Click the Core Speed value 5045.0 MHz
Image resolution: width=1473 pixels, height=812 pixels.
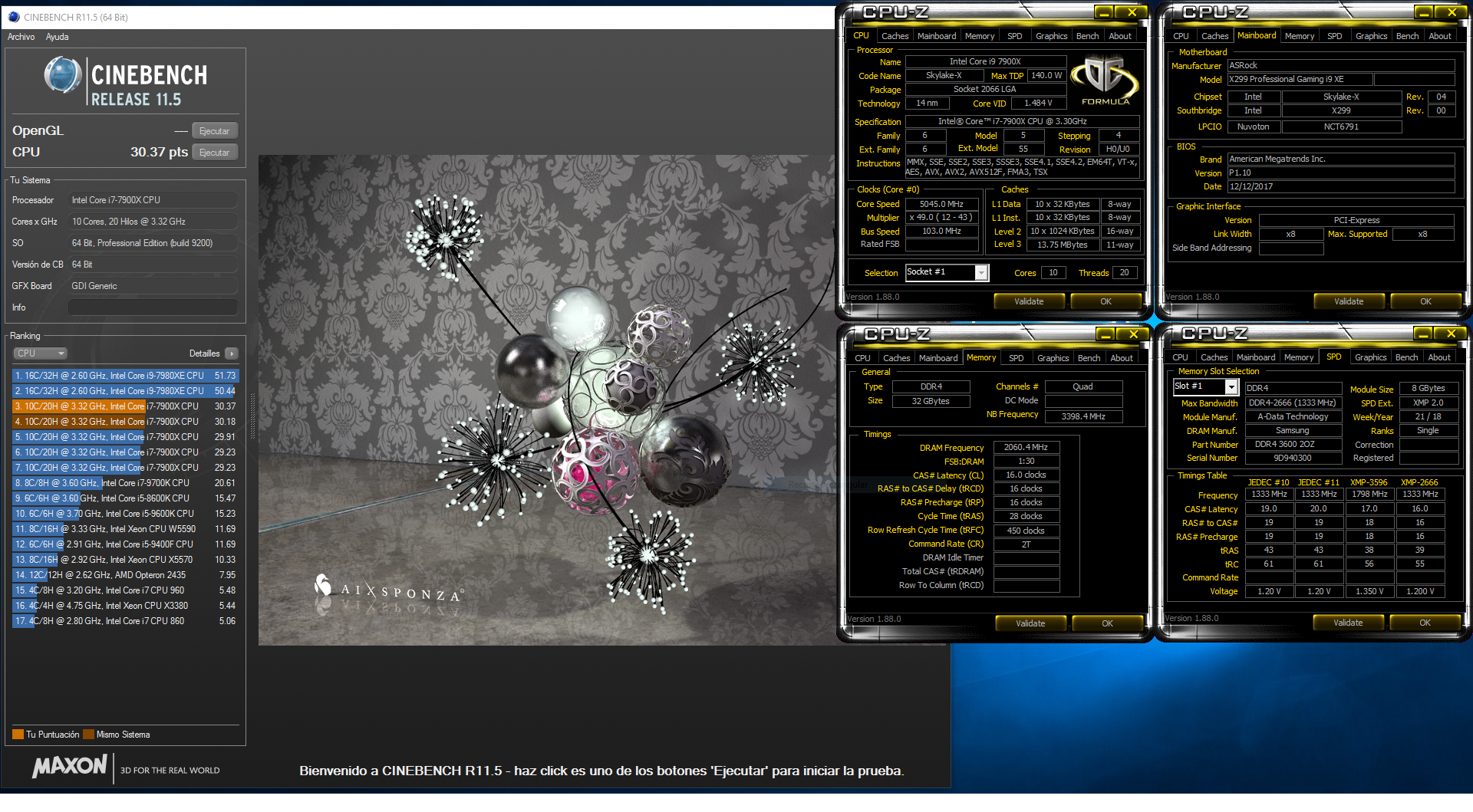click(941, 204)
